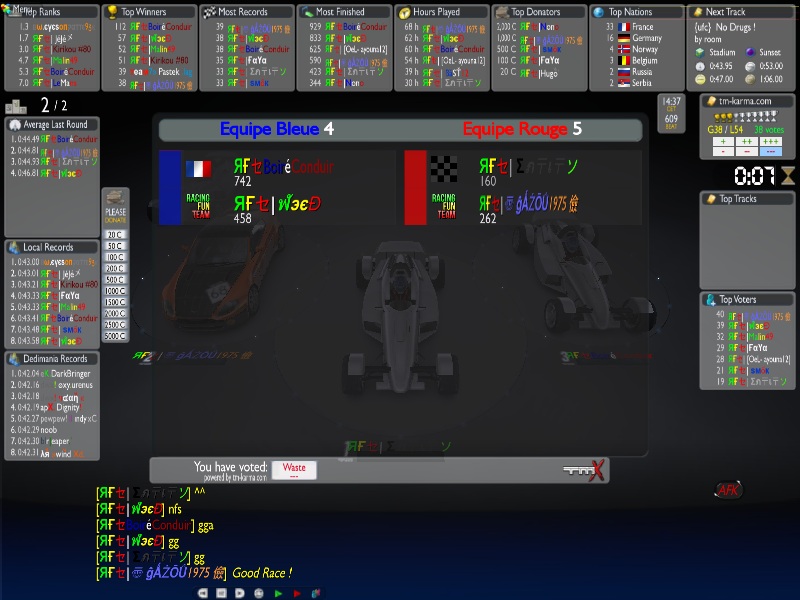Vote single minus on tm-karma
The height and width of the screenshot is (600, 800).
click(723, 152)
